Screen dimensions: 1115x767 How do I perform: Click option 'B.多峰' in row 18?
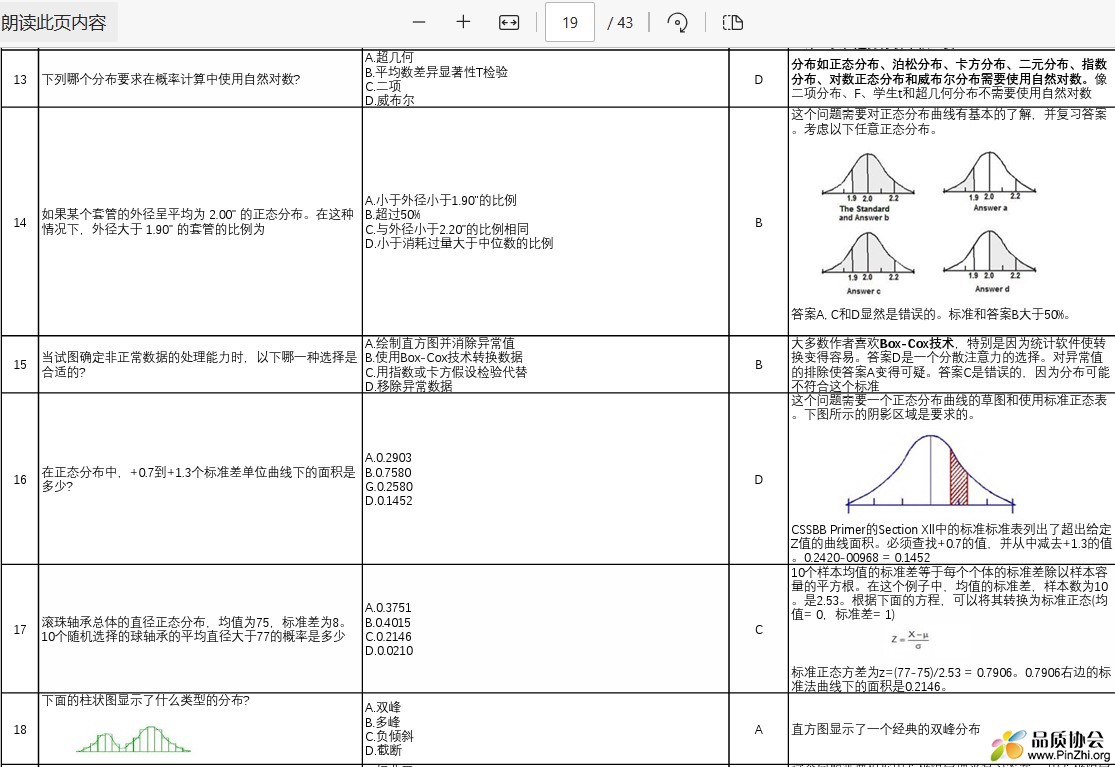click(x=383, y=722)
